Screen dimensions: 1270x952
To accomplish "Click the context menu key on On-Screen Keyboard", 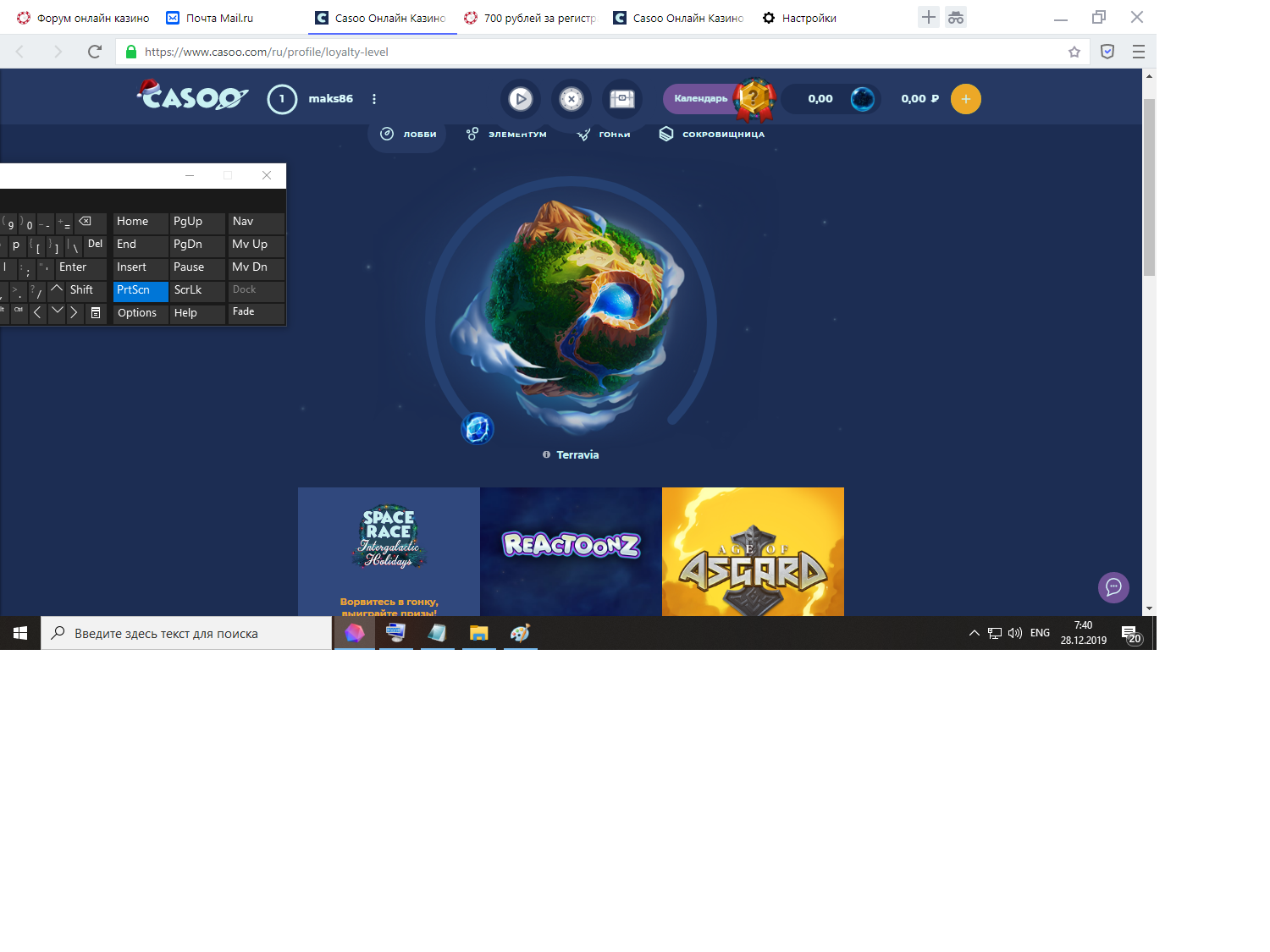I will (96, 313).
